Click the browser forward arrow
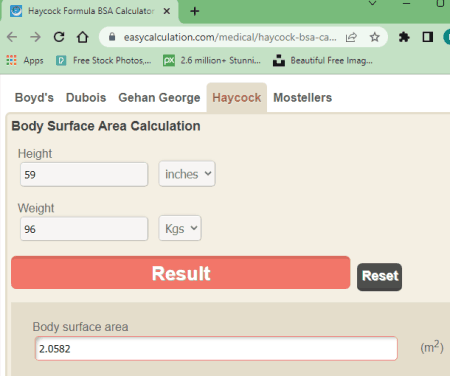This screenshot has height=376, width=450. 35,37
